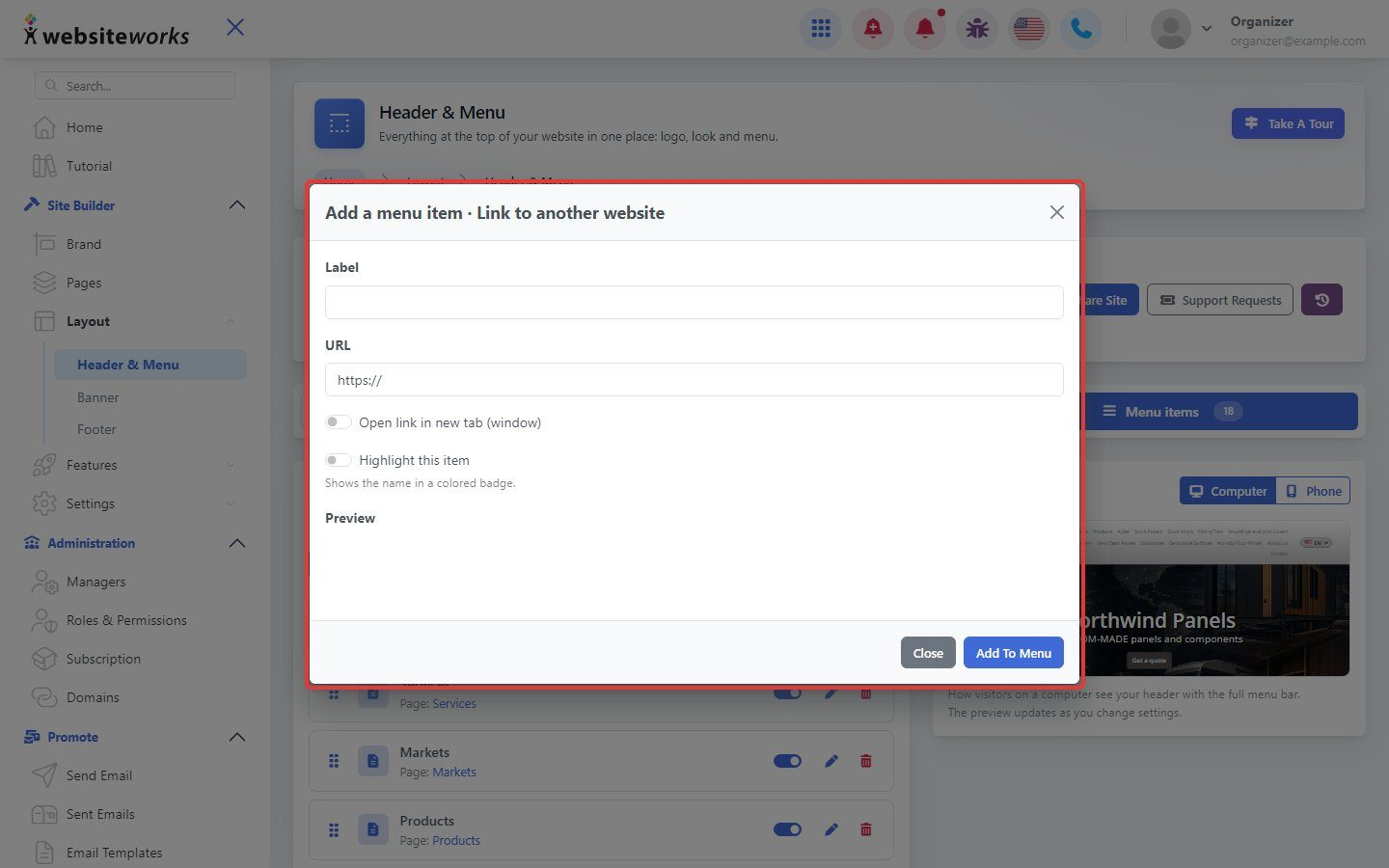Click drag handle of Markets row
This screenshot has height=868, width=1389.
click(x=334, y=761)
